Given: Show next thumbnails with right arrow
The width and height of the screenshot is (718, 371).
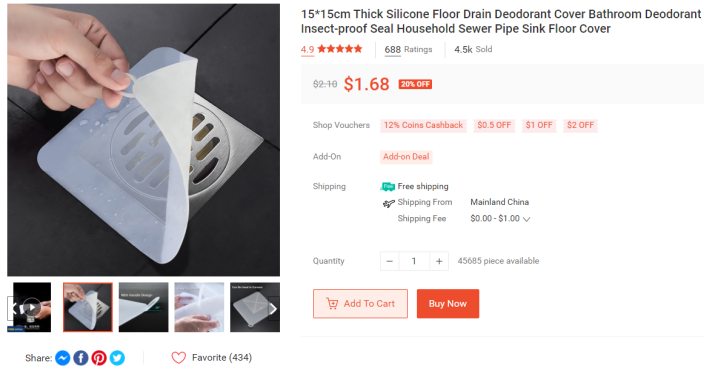Looking at the screenshot, I should coord(273,309).
